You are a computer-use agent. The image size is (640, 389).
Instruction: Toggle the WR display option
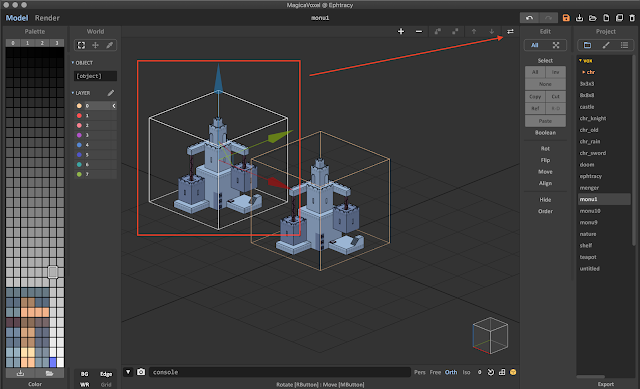pos(84,385)
